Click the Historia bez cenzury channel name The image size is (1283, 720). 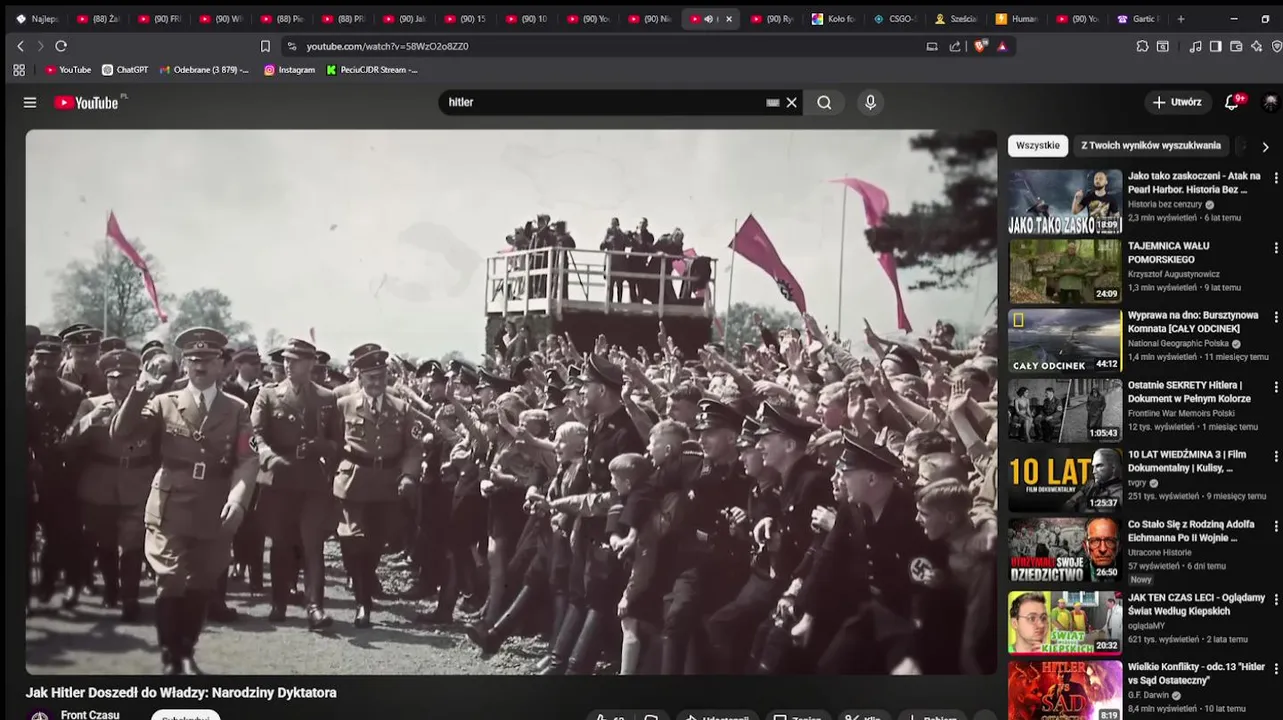click(1165, 204)
